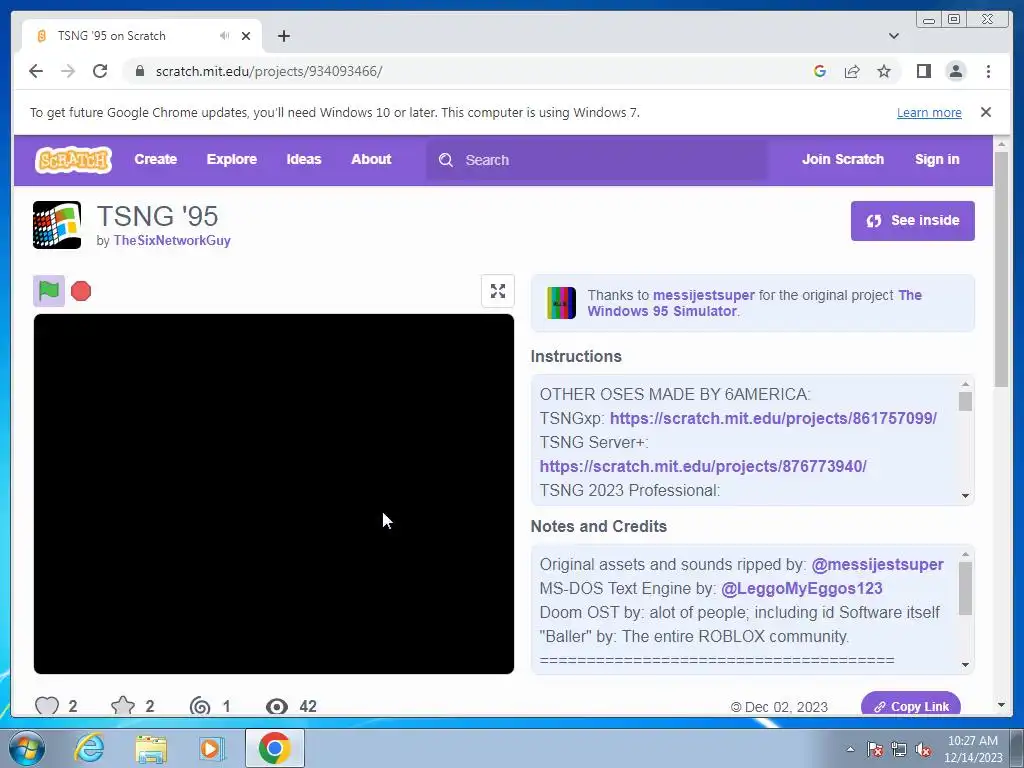This screenshot has width=1024, height=768.
Task: Click the black project stage
Action: [274, 494]
